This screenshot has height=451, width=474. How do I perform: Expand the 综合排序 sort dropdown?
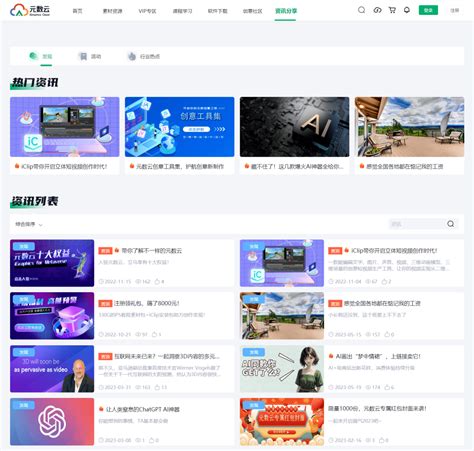coord(29,224)
